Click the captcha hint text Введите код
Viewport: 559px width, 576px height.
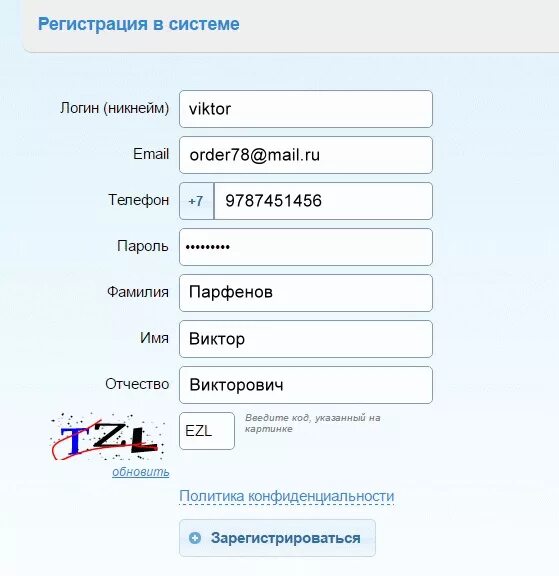(313, 423)
